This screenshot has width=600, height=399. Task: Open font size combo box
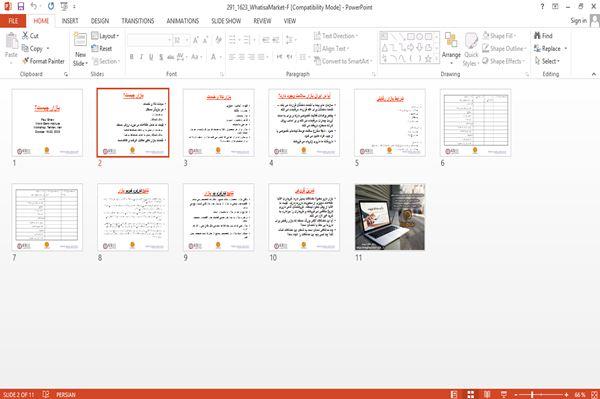tap(181, 40)
